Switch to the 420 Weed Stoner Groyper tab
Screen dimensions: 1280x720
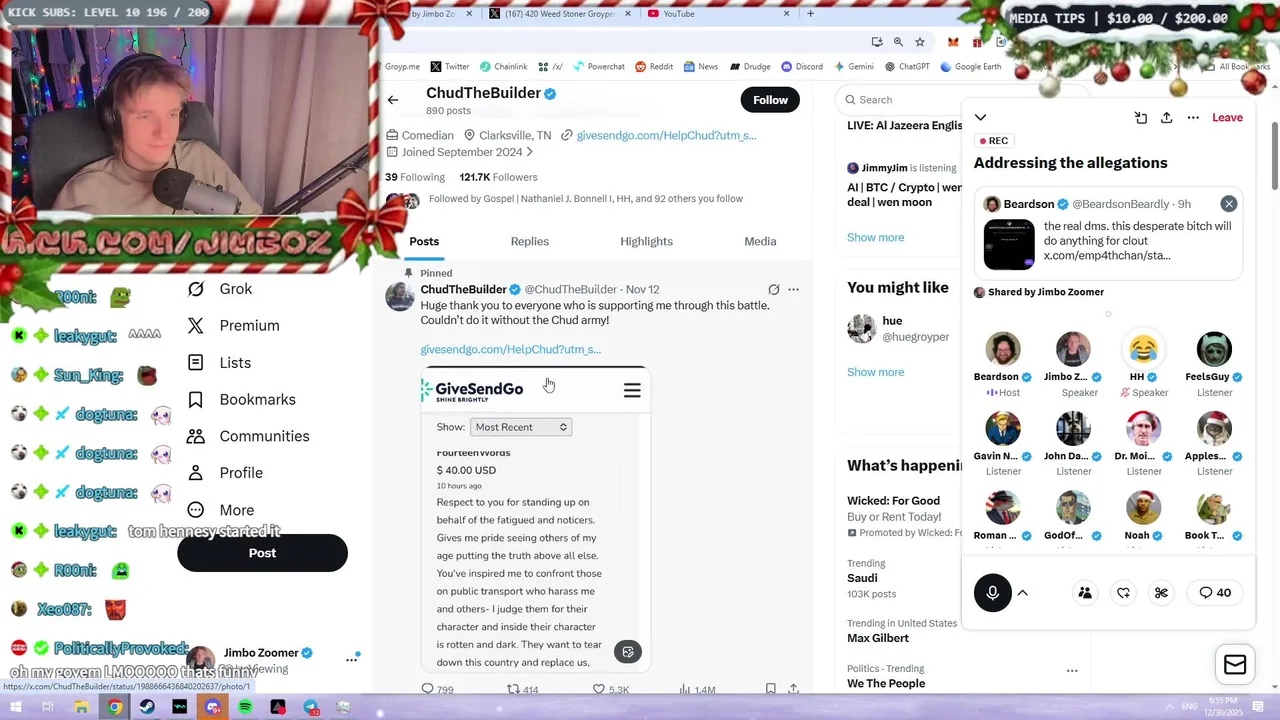pos(560,14)
